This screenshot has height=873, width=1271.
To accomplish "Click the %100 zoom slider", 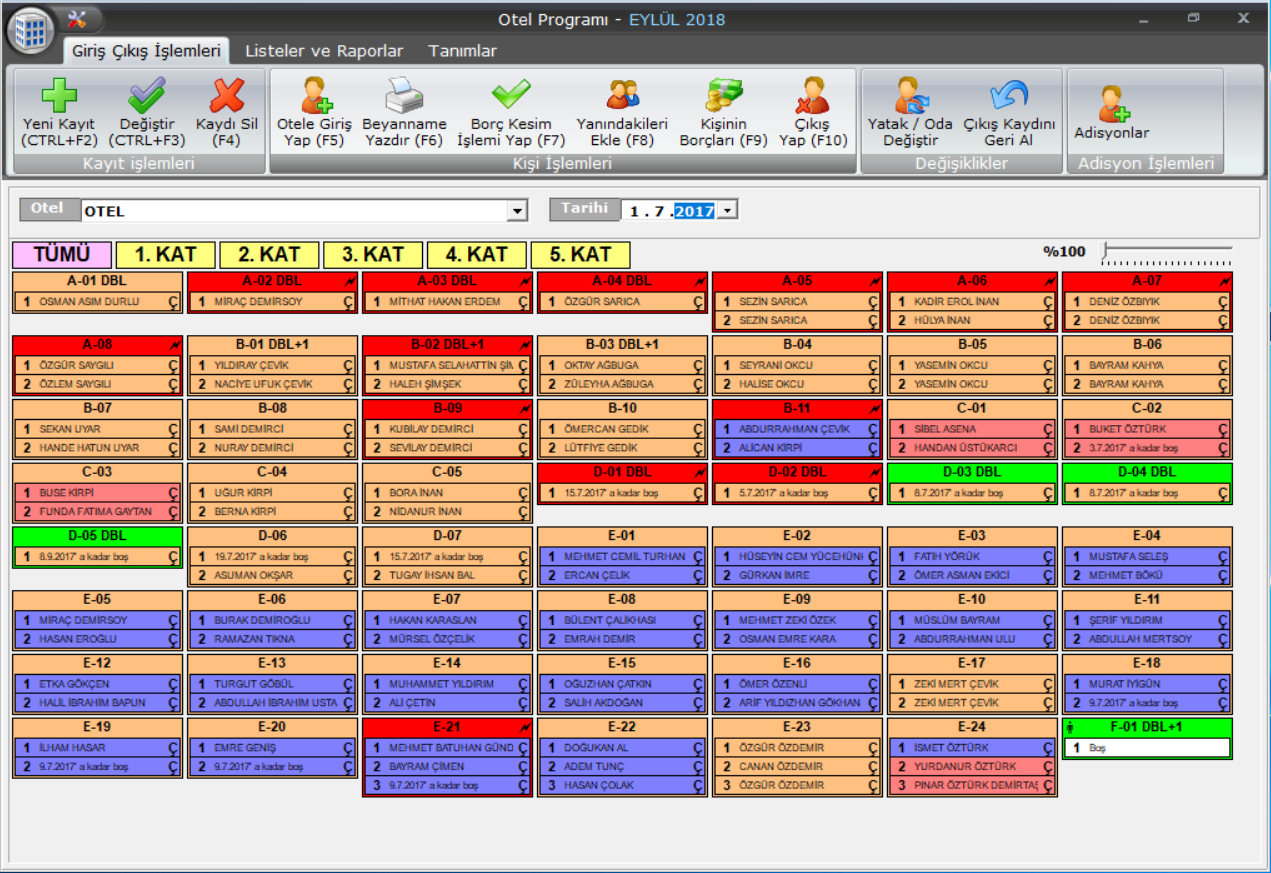I will 1166,252.
